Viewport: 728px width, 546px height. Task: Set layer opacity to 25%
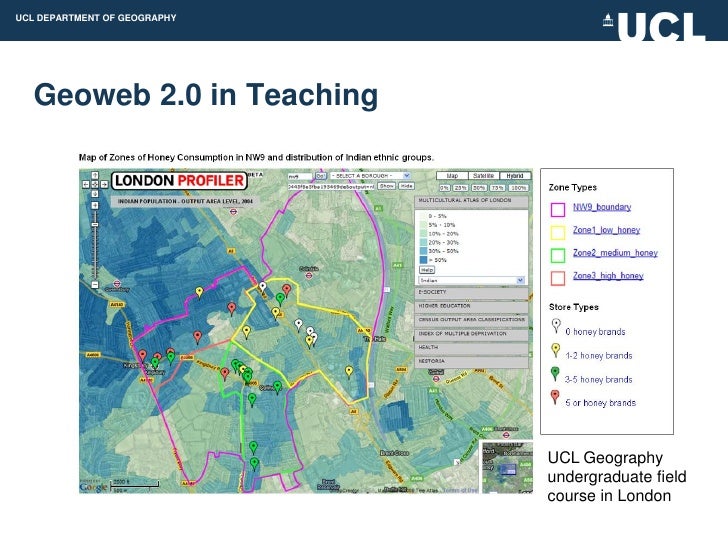pyautogui.click(x=460, y=188)
